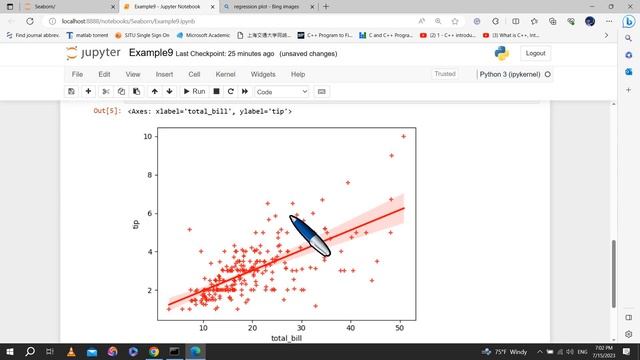Open C and C++ Progra... bookmark
Image resolution: width=640 pixels, height=360 pixels.
[386, 36]
